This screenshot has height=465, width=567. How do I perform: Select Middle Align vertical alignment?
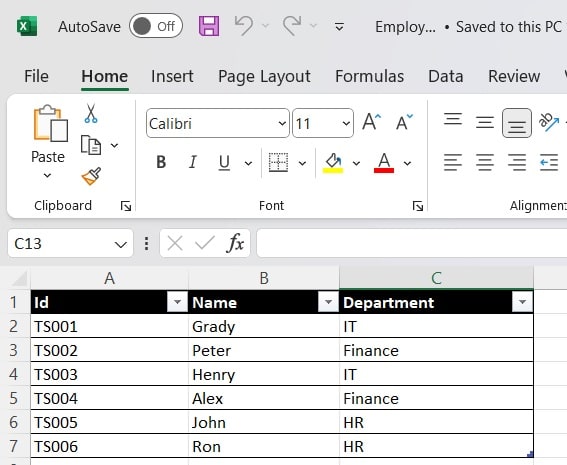point(485,122)
